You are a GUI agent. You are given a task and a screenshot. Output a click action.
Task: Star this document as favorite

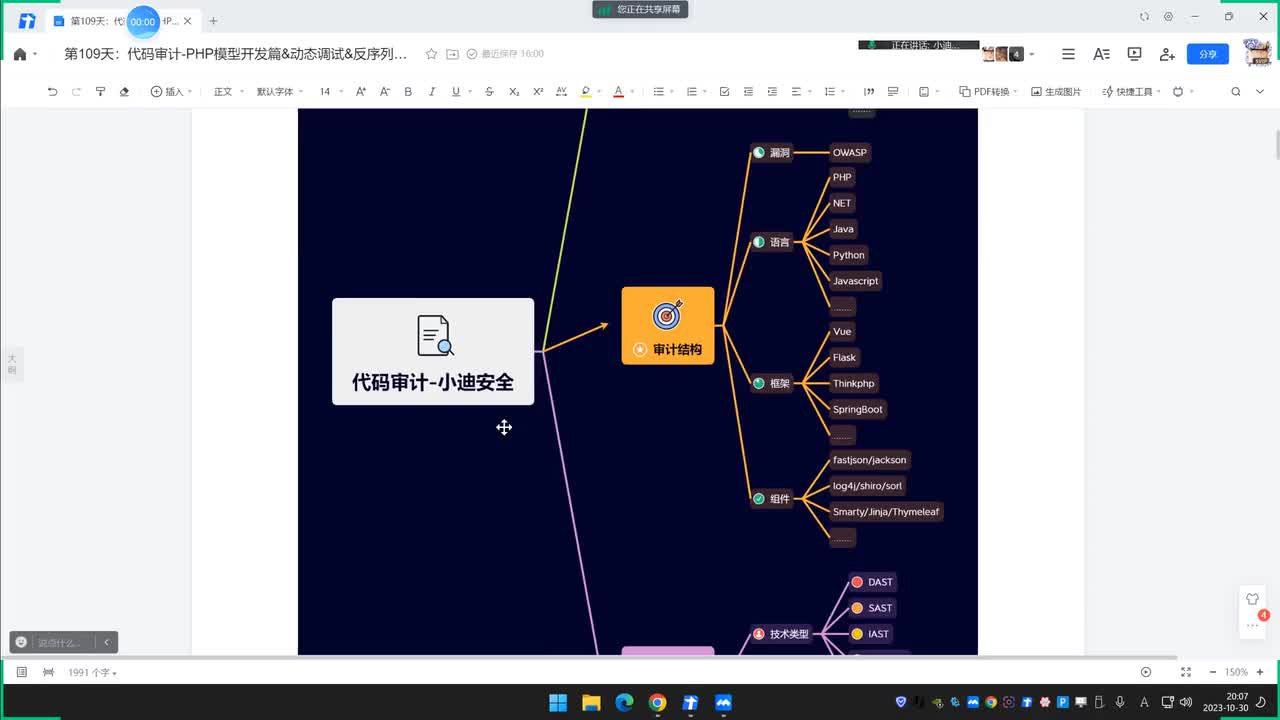point(431,54)
